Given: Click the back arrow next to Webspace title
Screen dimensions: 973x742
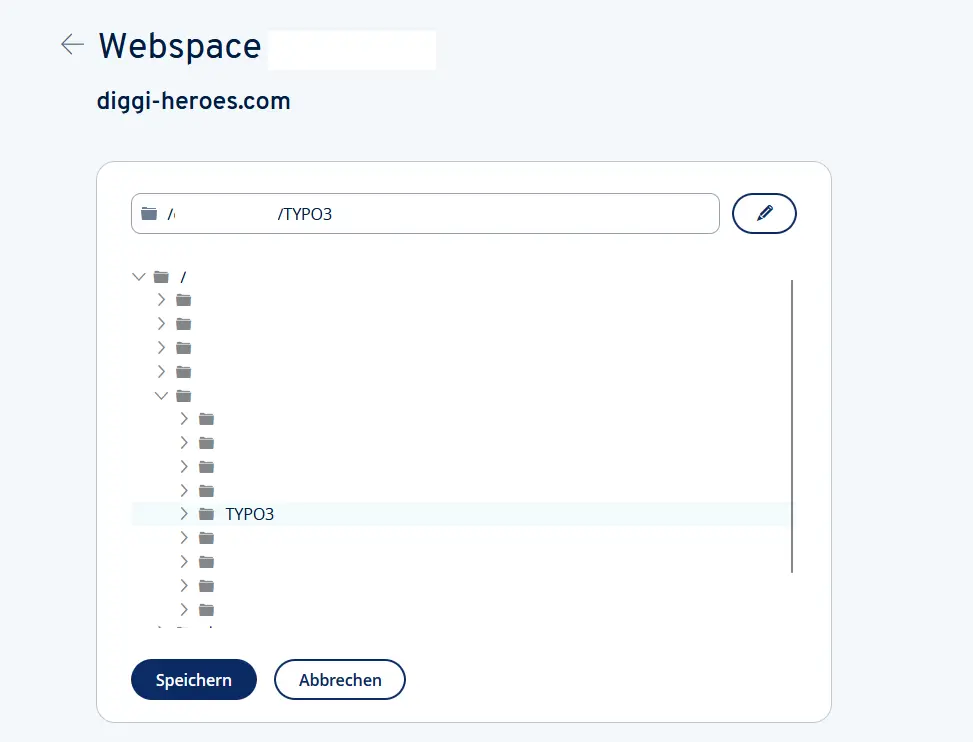Looking at the screenshot, I should 70,45.
